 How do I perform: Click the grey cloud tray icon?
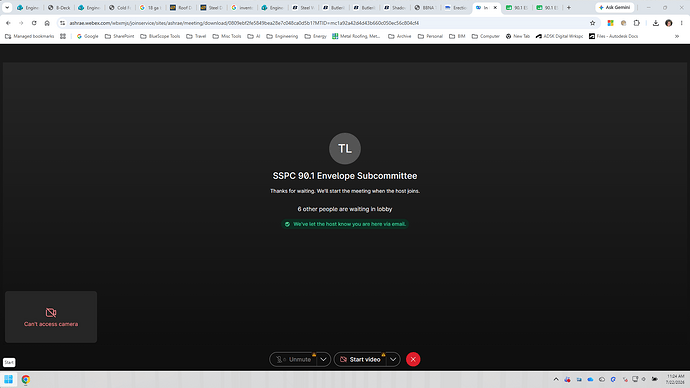(x=602, y=379)
